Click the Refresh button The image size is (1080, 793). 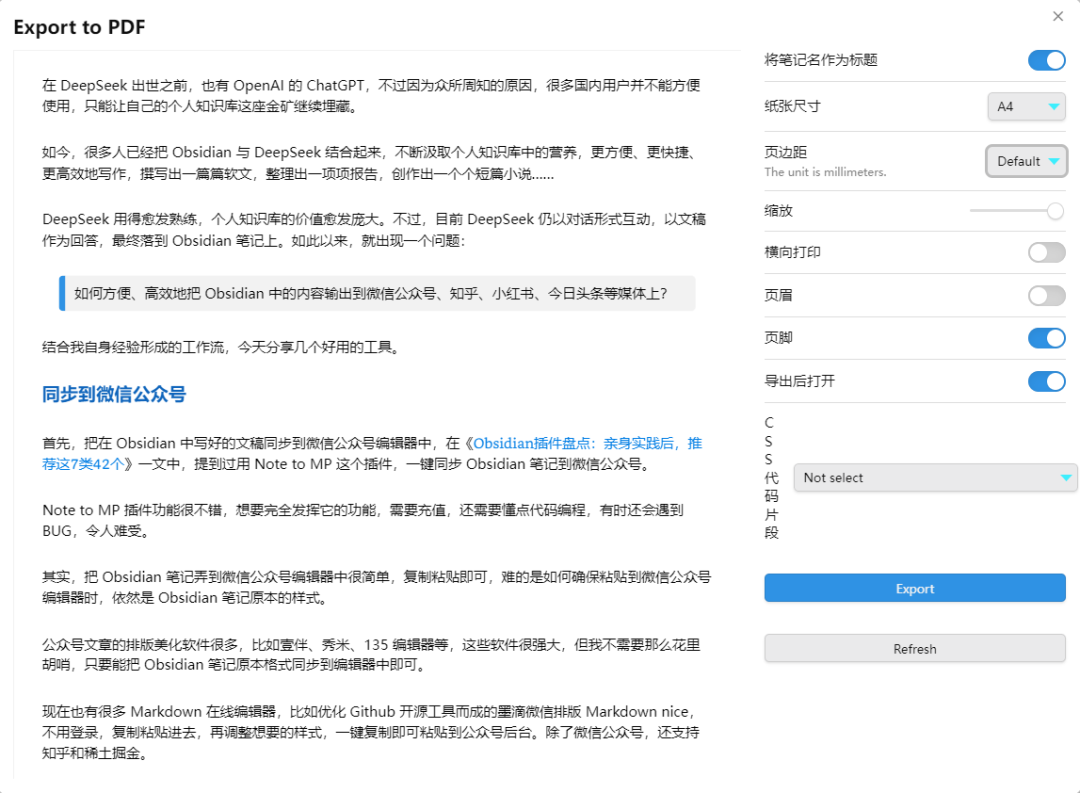tap(915, 648)
